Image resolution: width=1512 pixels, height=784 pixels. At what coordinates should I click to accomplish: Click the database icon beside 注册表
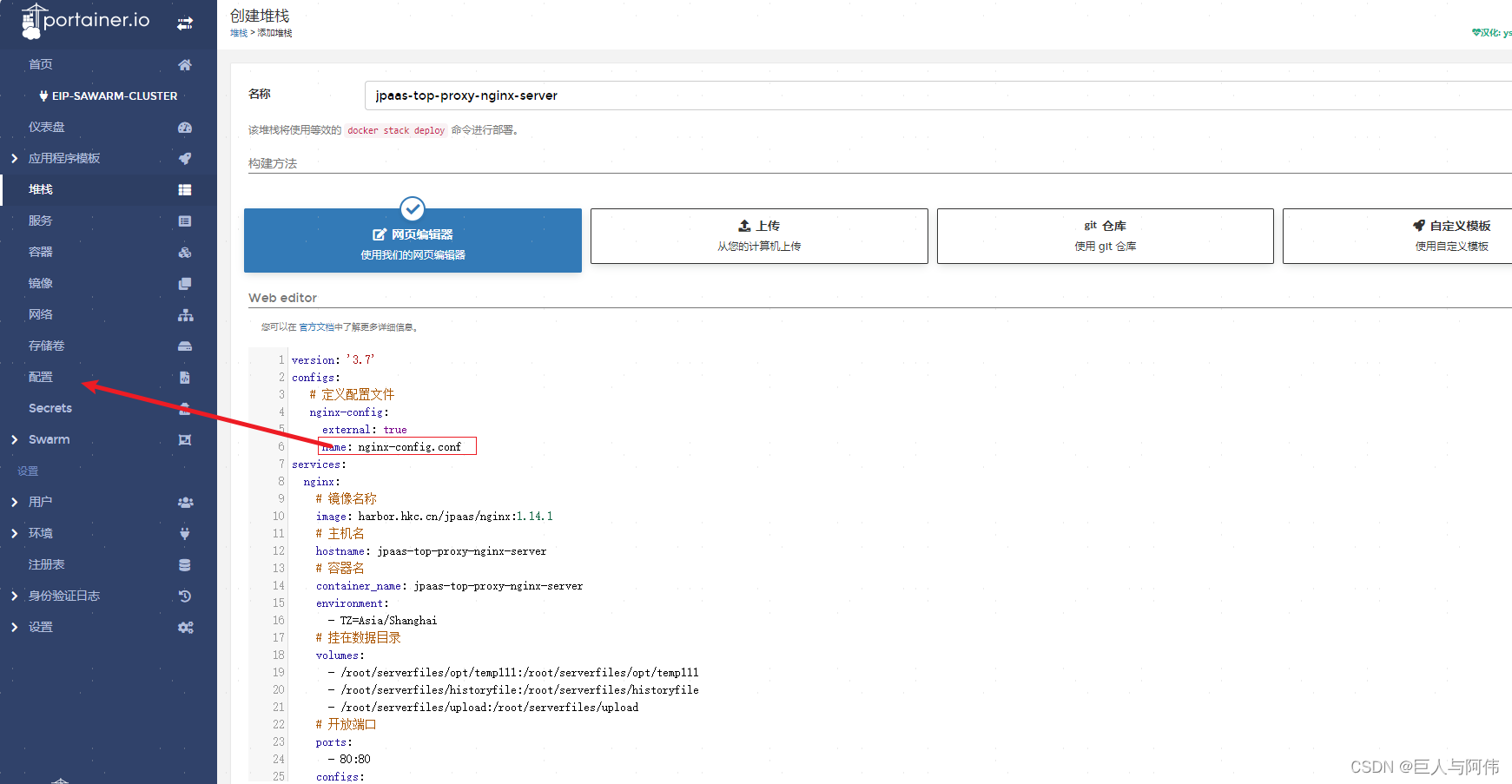coord(185,564)
